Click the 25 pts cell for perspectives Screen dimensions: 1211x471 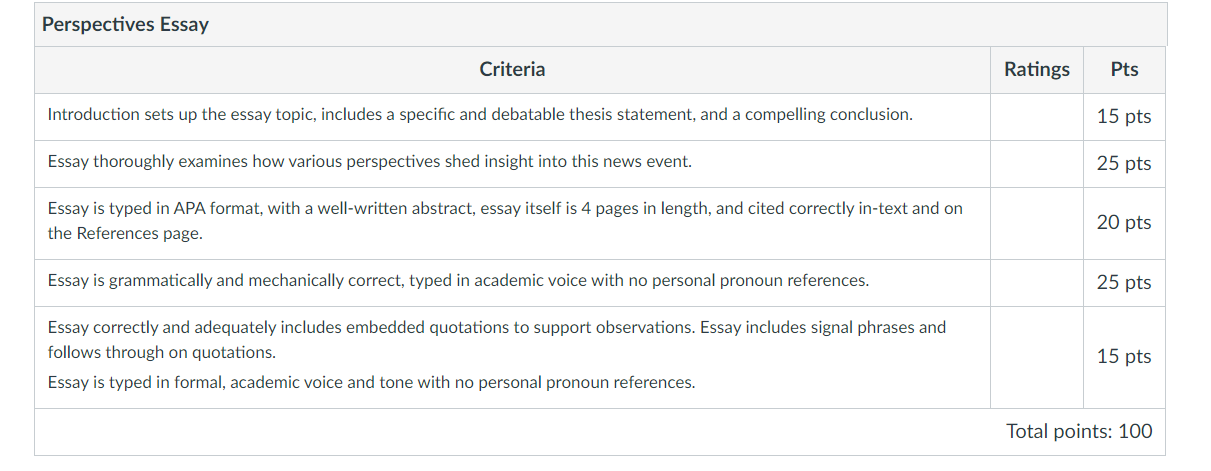[x=1124, y=163]
